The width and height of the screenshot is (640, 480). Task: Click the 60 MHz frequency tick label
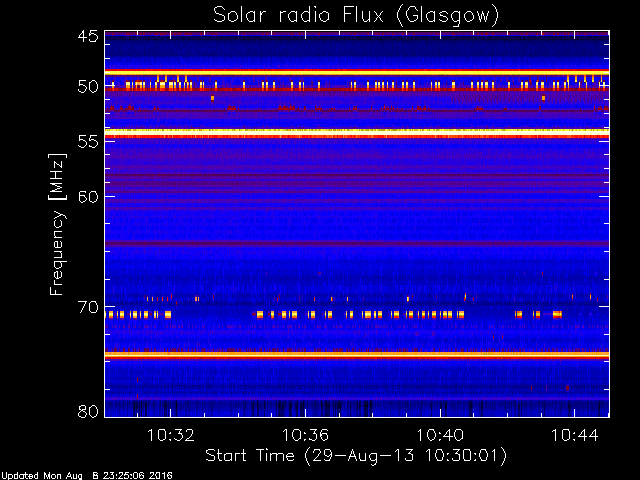(88, 197)
